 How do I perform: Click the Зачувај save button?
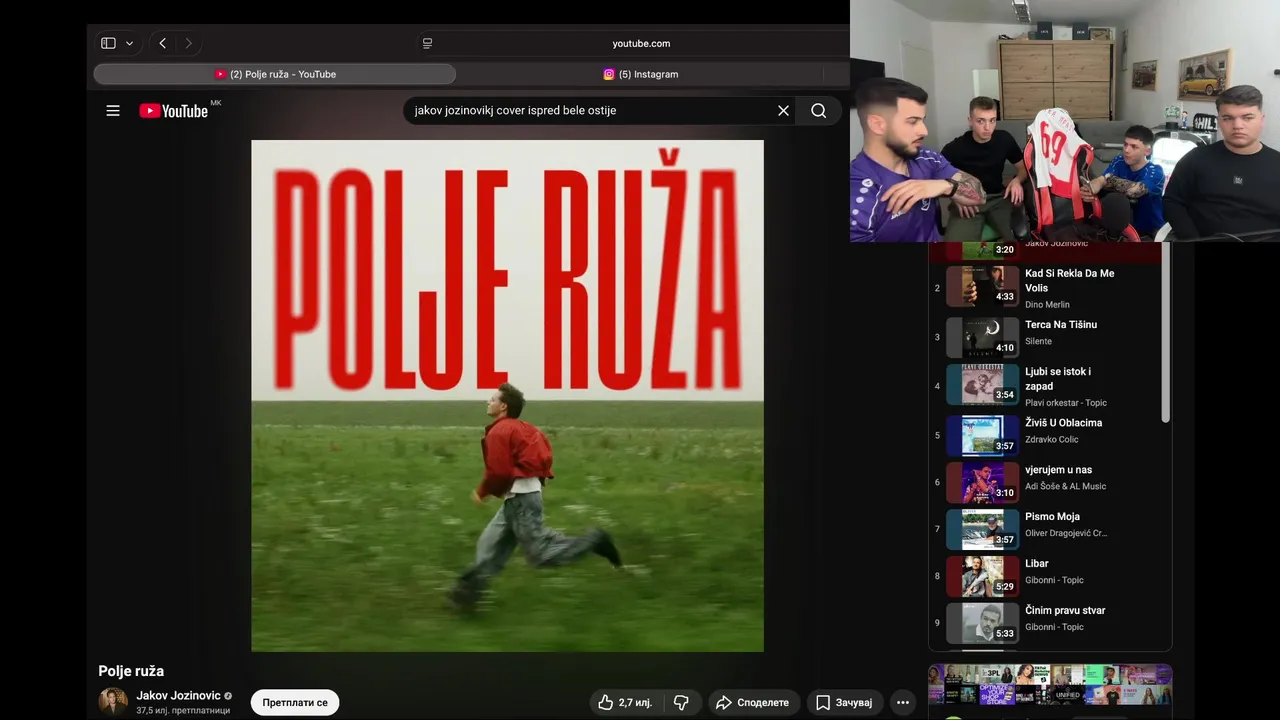pos(844,703)
